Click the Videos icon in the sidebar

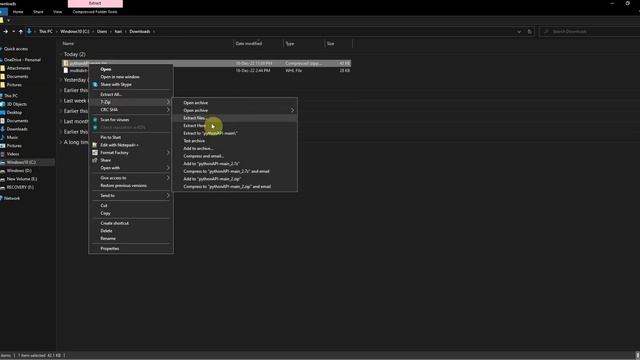2,154
